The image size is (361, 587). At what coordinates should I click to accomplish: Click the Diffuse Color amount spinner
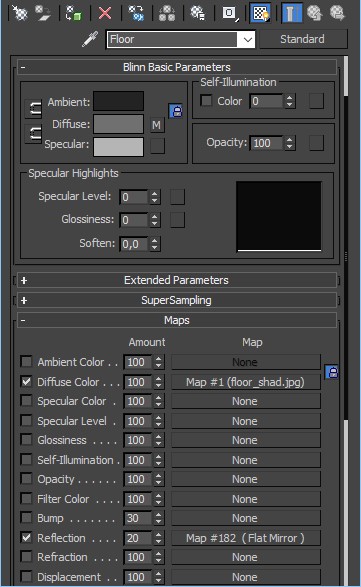pyautogui.click(x=159, y=382)
